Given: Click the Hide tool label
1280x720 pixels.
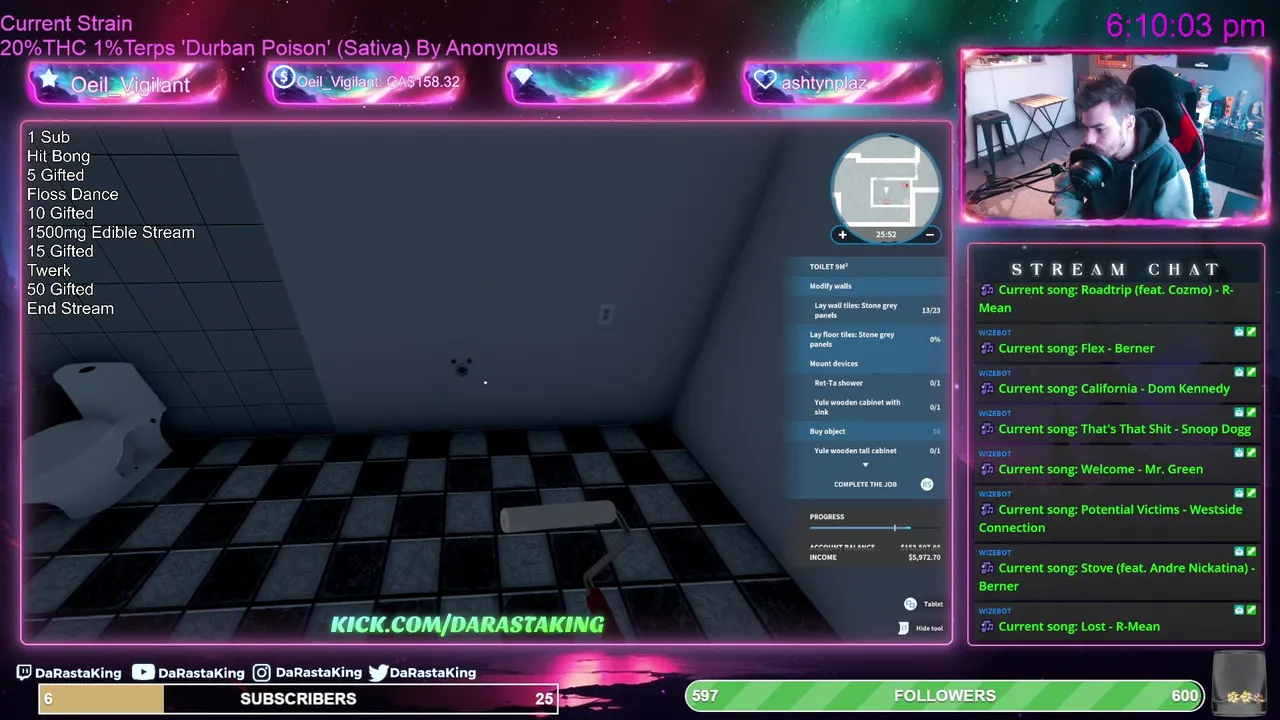Looking at the screenshot, I should (x=930, y=628).
